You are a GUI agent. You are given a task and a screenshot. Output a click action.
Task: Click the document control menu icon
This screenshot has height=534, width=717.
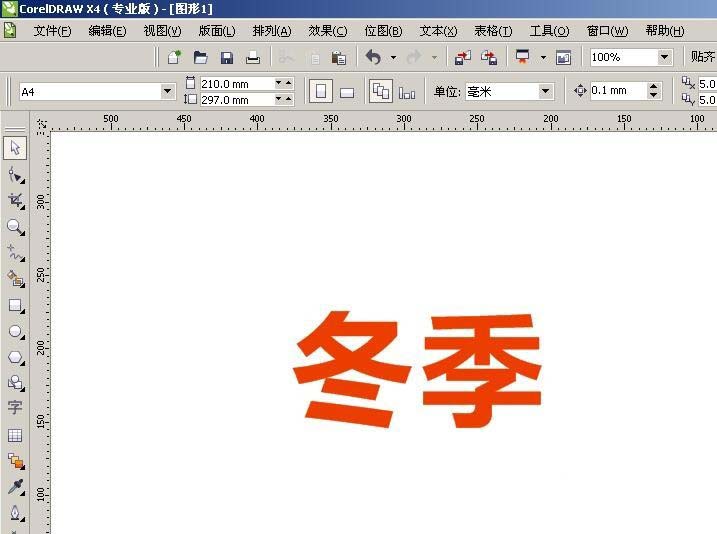[x=10, y=31]
